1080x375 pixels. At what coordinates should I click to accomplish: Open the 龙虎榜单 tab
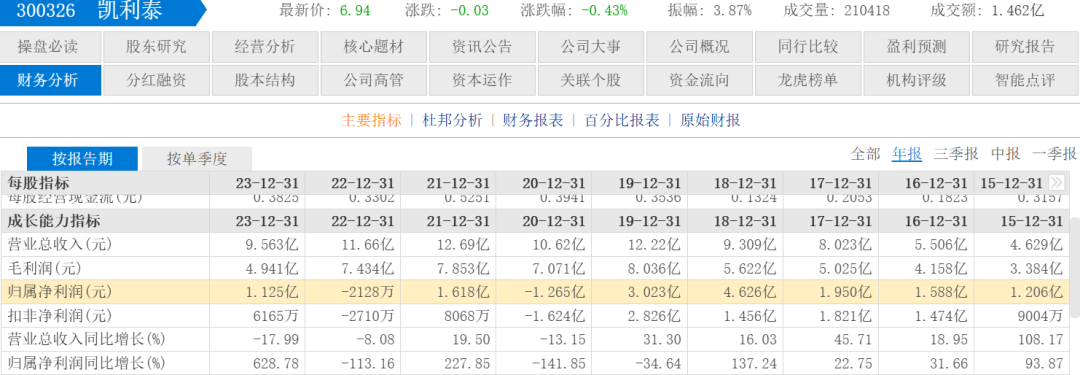point(807,80)
